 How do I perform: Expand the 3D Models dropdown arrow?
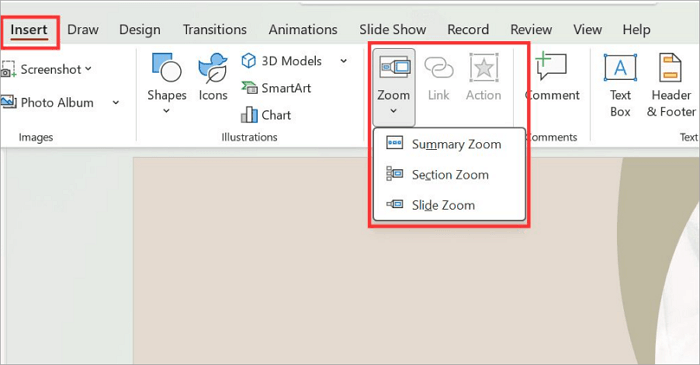coord(343,61)
